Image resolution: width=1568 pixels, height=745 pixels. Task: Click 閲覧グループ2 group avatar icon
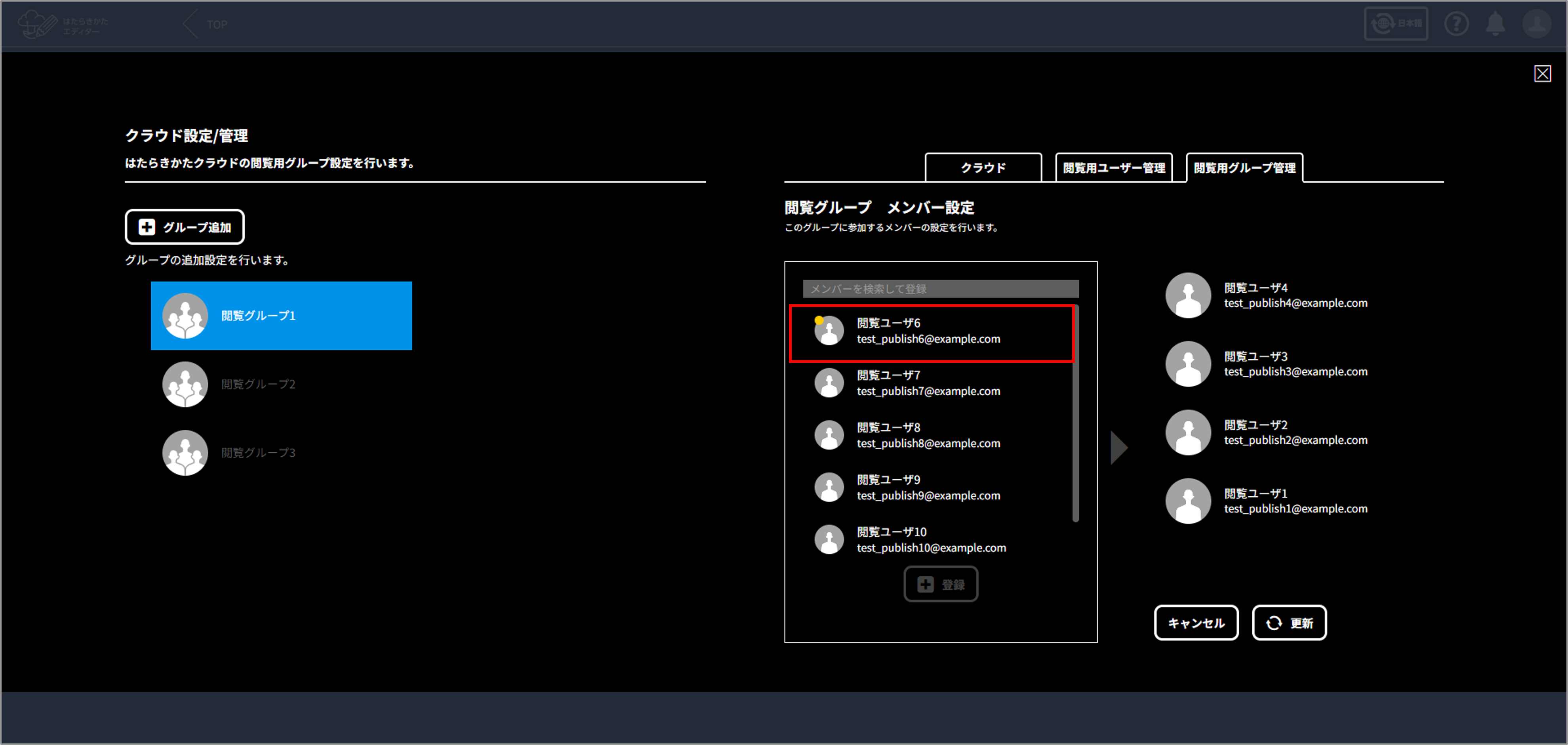[x=185, y=384]
